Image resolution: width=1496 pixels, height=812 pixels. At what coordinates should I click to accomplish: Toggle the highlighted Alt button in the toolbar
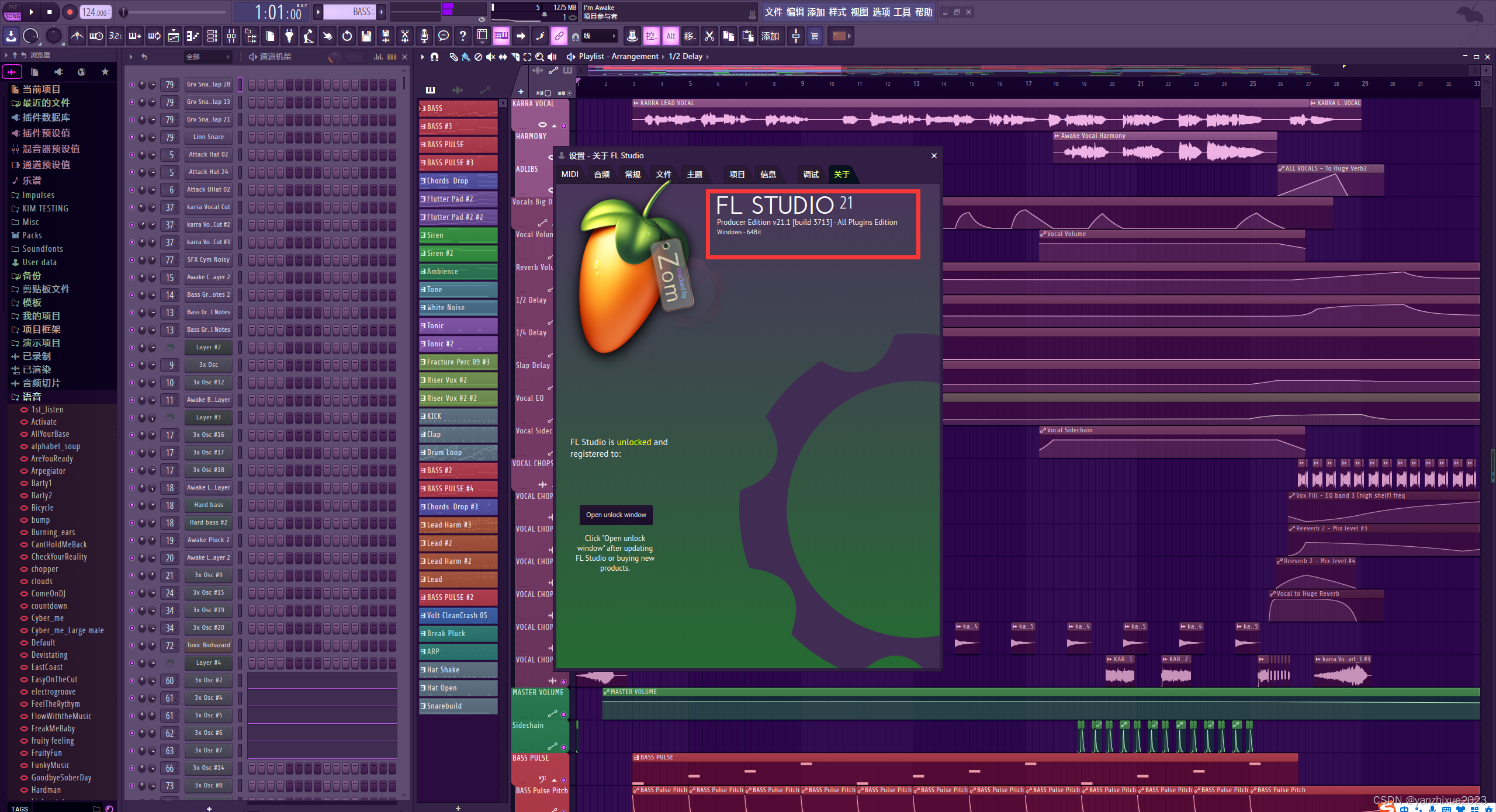click(671, 36)
